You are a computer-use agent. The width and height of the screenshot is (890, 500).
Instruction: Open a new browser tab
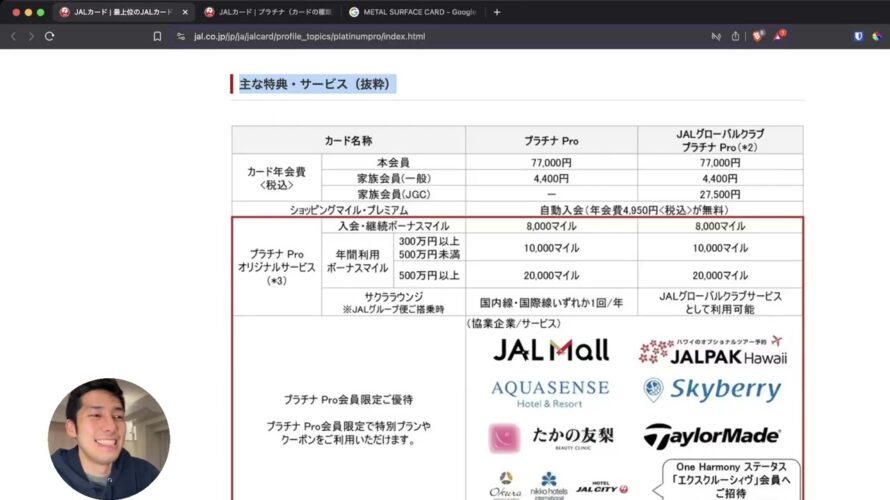coord(497,12)
